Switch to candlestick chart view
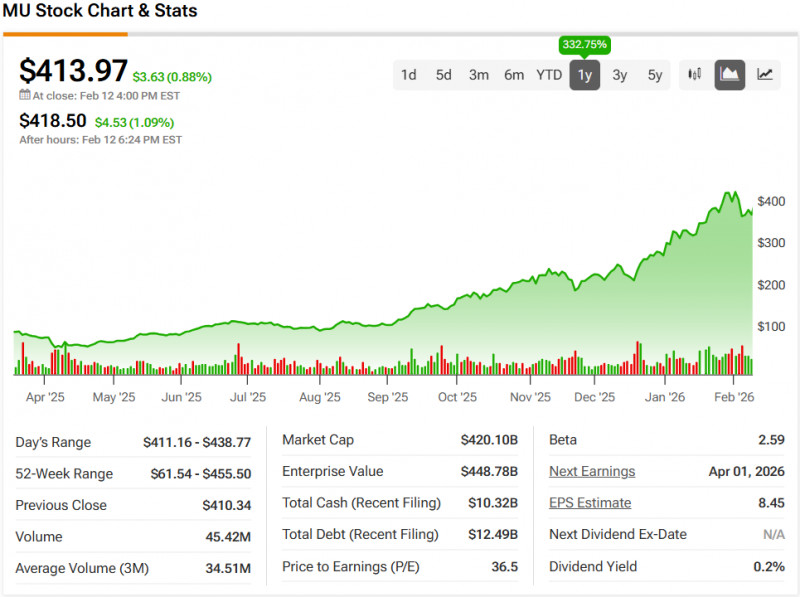Image resolution: width=800 pixels, height=597 pixels. click(x=696, y=75)
